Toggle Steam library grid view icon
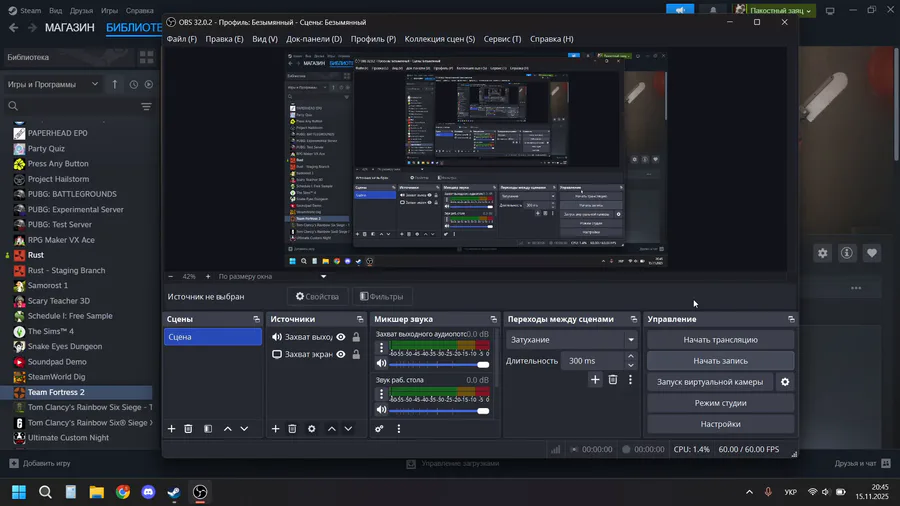Screen dimensions: 900x506 click(146, 57)
